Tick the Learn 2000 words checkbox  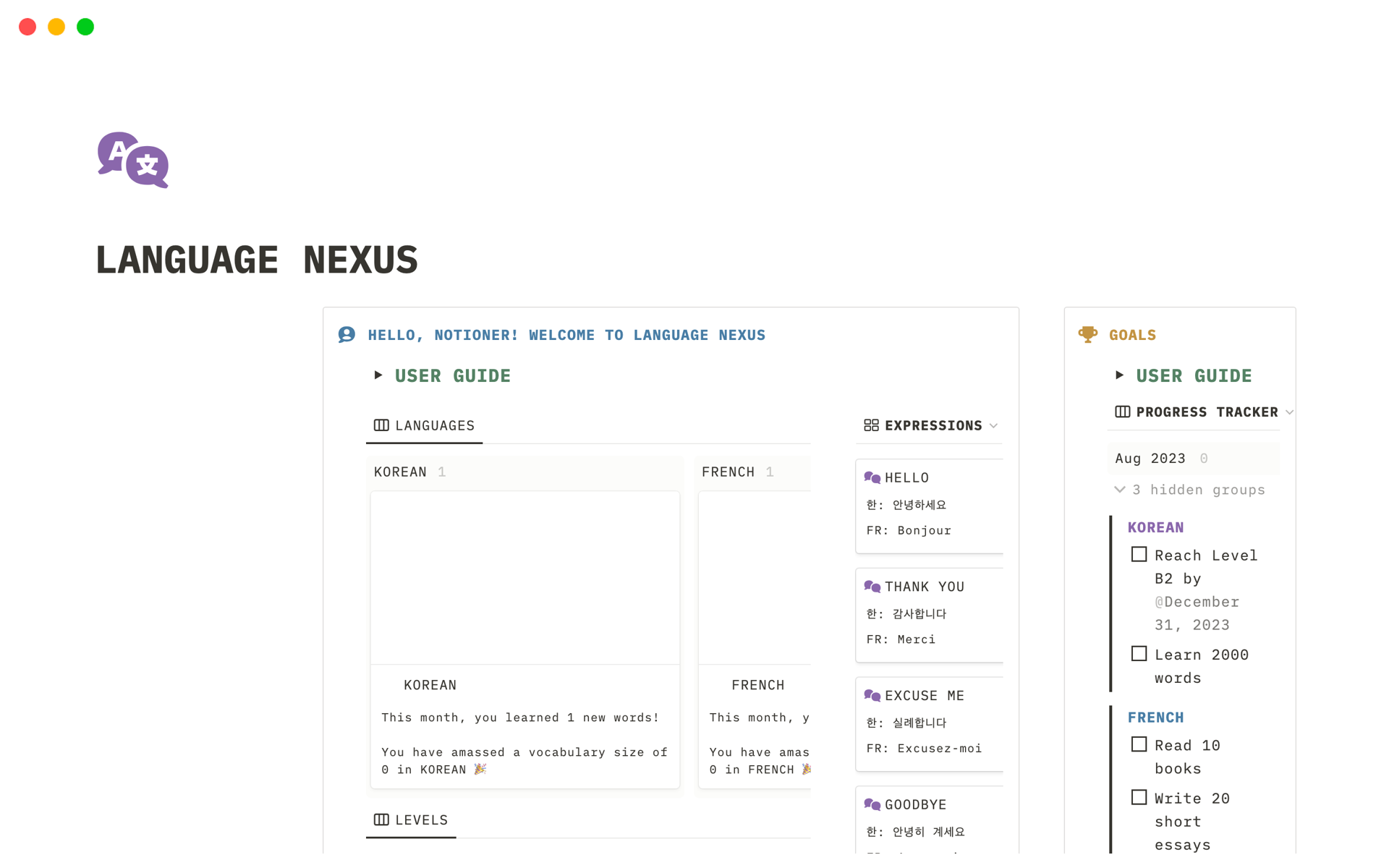click(1139, 654)
